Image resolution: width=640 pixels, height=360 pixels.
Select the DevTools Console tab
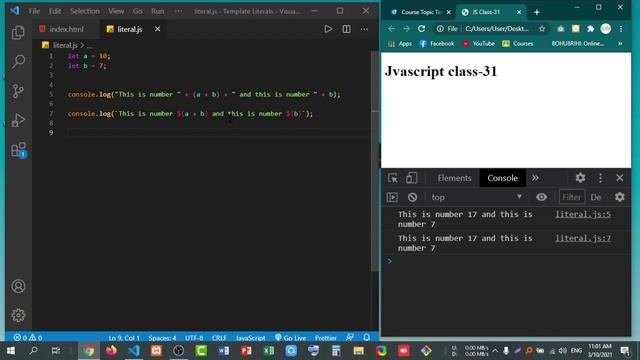click(502, 178)
